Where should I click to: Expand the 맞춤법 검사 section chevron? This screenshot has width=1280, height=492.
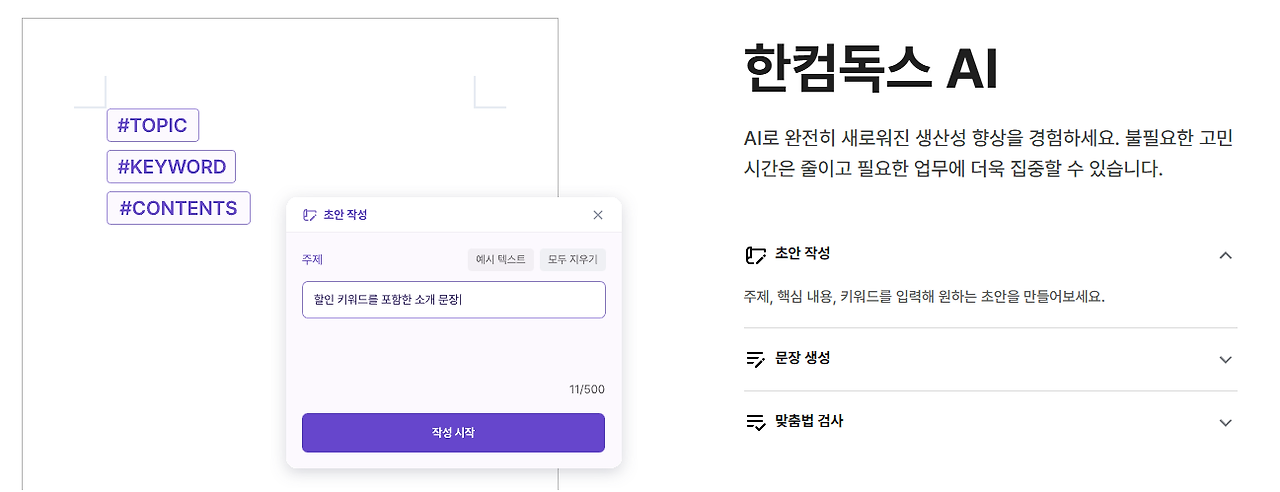[1226, 422]
